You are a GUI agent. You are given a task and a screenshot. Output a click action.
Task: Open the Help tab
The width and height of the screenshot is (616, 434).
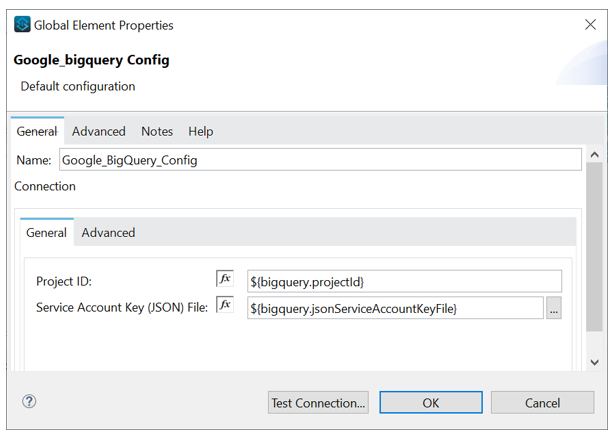click(x=200, y=131)
